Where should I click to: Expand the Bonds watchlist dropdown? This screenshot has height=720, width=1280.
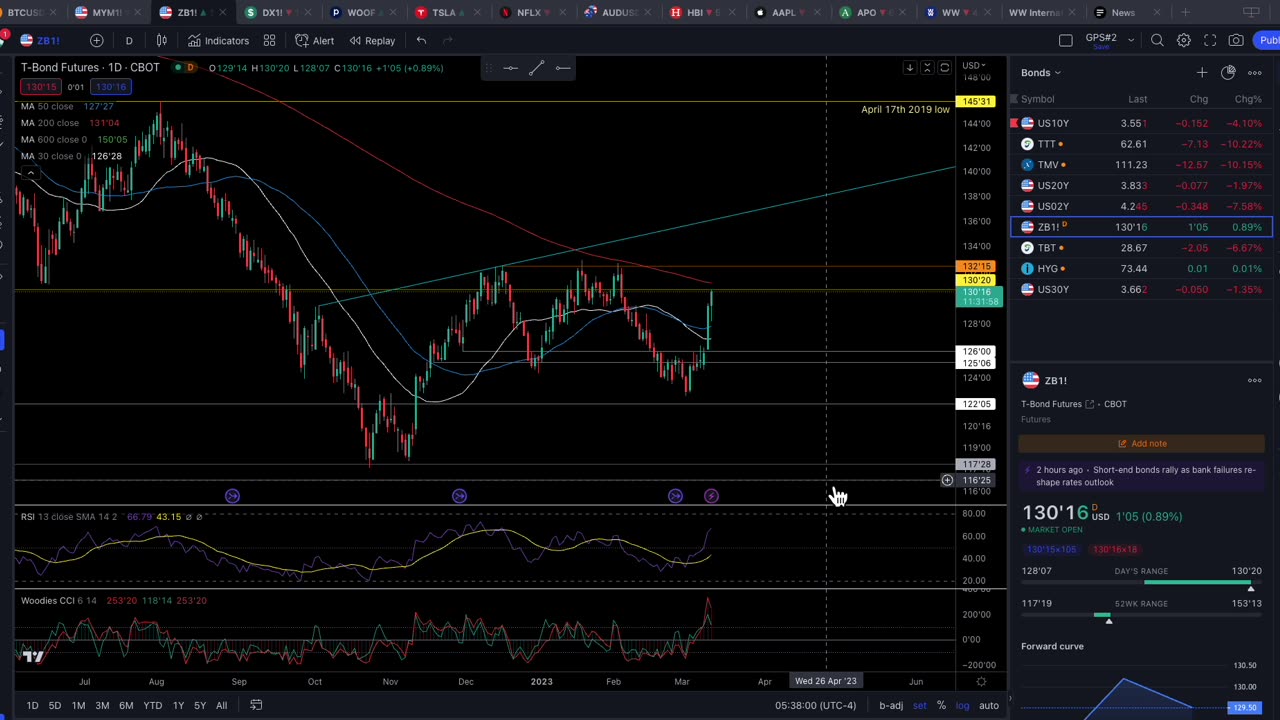click(1041, 72)
